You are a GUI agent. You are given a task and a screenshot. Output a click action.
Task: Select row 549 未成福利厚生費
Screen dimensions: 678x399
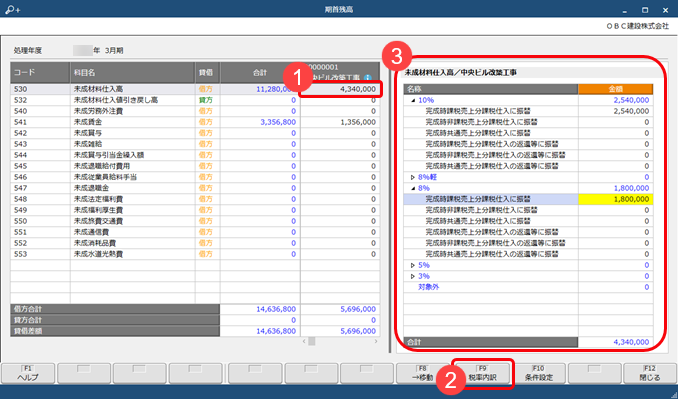click(x=195, y=211)
